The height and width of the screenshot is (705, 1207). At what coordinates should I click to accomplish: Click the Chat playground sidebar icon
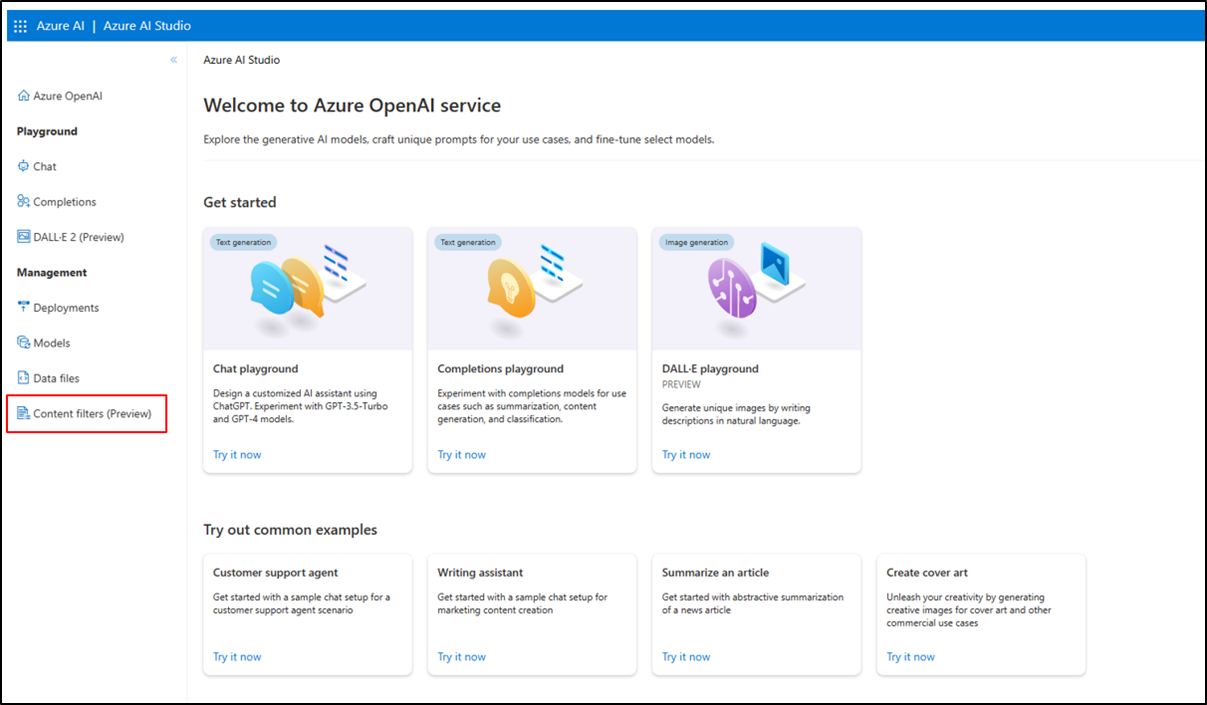[x=23, y=166]
